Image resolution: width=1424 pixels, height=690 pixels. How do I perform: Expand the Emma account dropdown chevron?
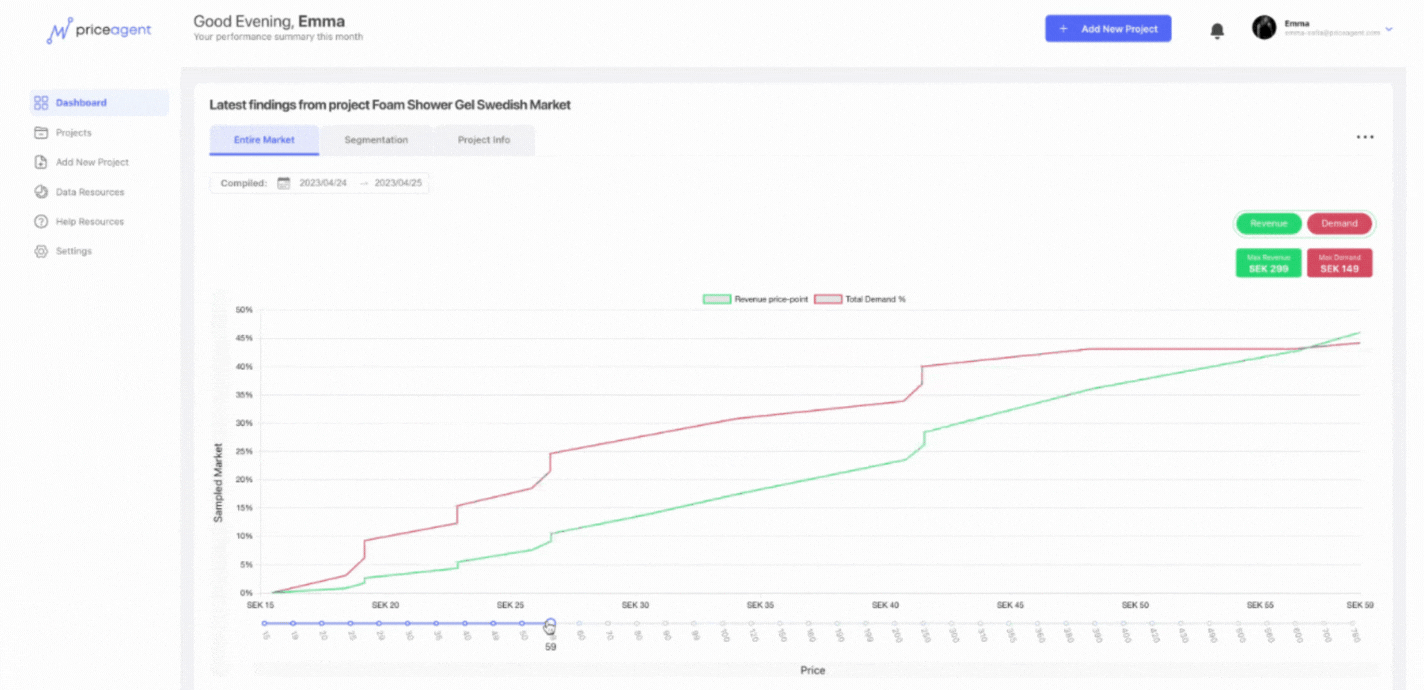pyautogui.click(x=1389, y=29)
